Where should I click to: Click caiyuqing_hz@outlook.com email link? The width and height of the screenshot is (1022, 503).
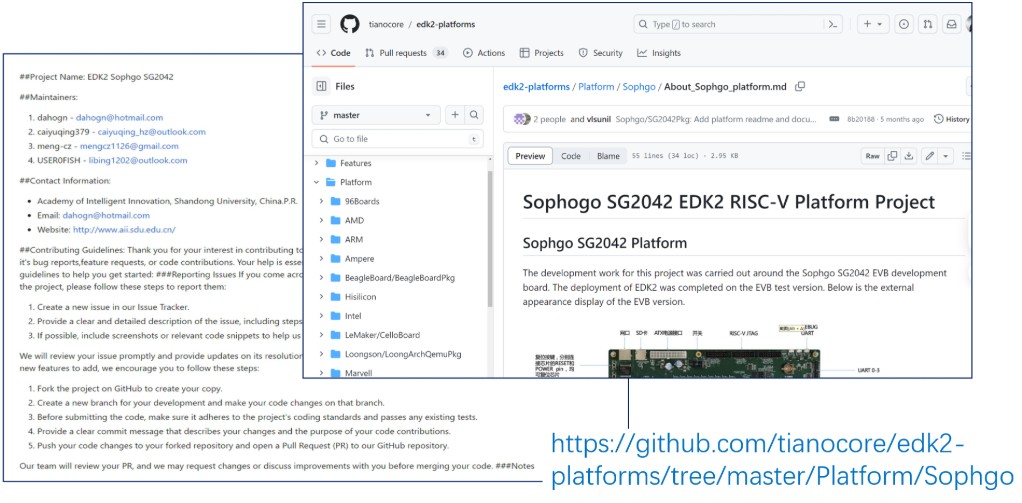152,132
